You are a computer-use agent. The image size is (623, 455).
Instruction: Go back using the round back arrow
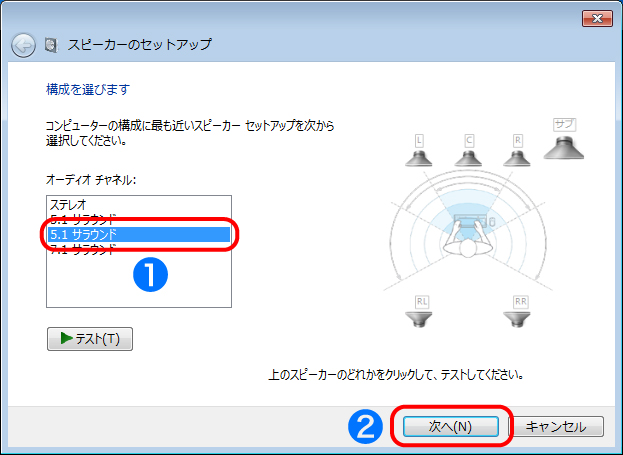(x=23, y=45)
